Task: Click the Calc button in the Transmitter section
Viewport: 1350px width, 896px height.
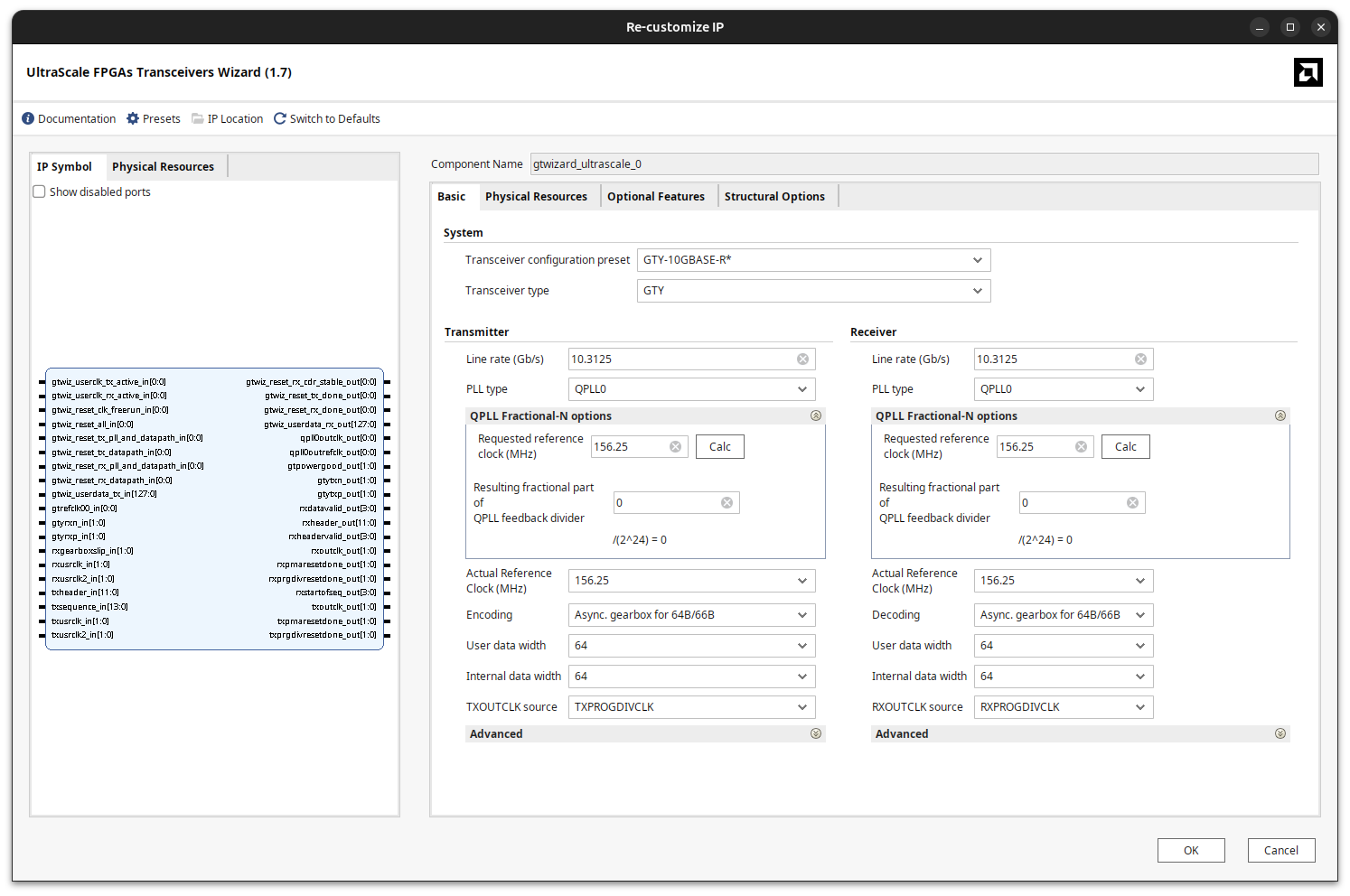Action: pos(719,445)
